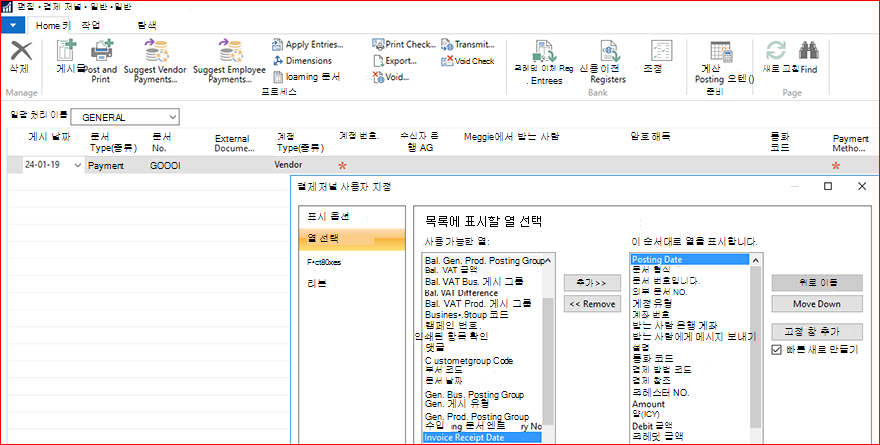
Task: Open Dimensions
Action: pos(302,61)
